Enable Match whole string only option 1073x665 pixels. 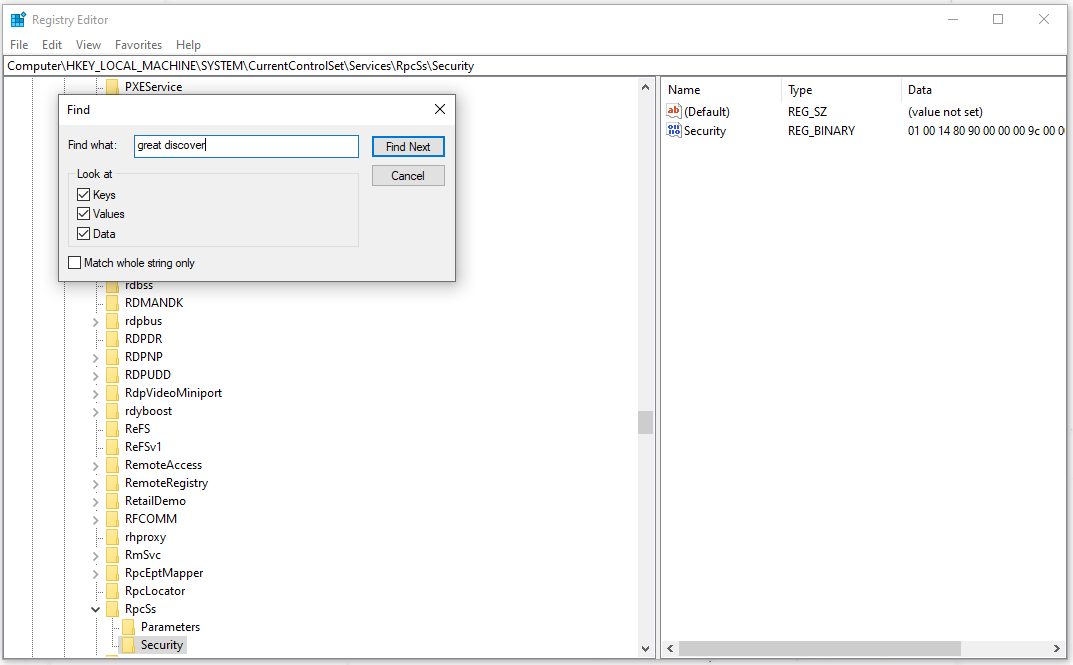pyautogui.click(x=75, y=263)
